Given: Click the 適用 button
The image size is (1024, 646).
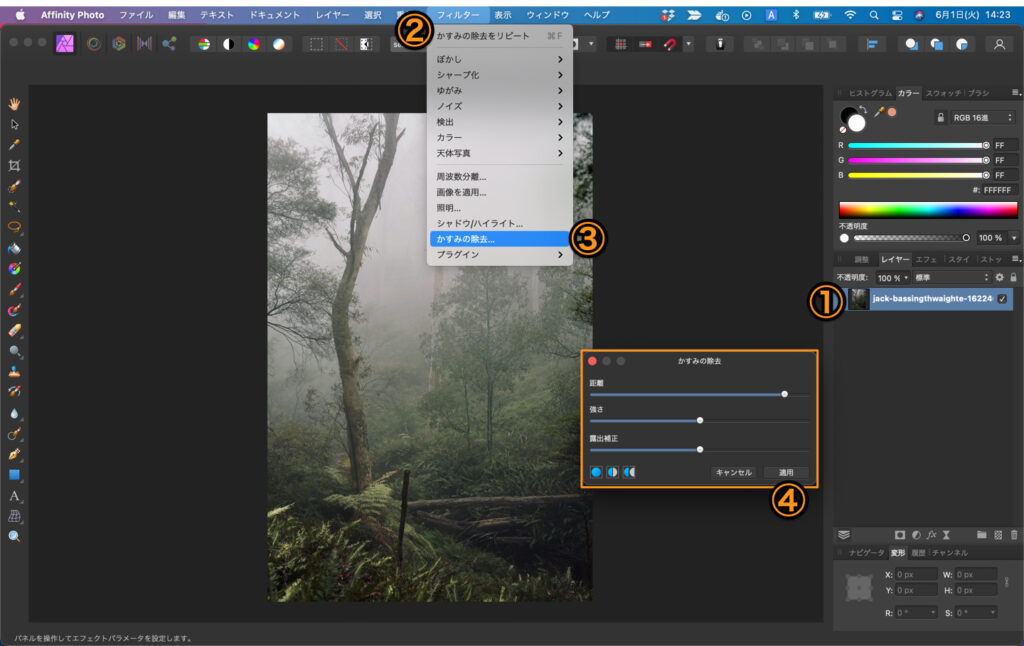Looking at the screenshot, I should [x=786, y=472].
